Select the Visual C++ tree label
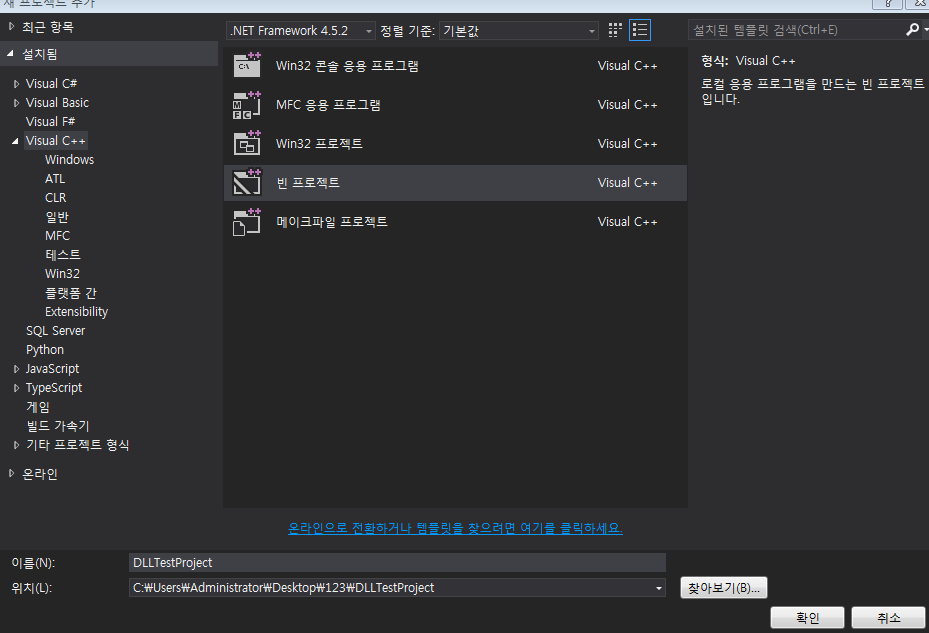Viewport: 929px width, 633px height. point(56,140)
